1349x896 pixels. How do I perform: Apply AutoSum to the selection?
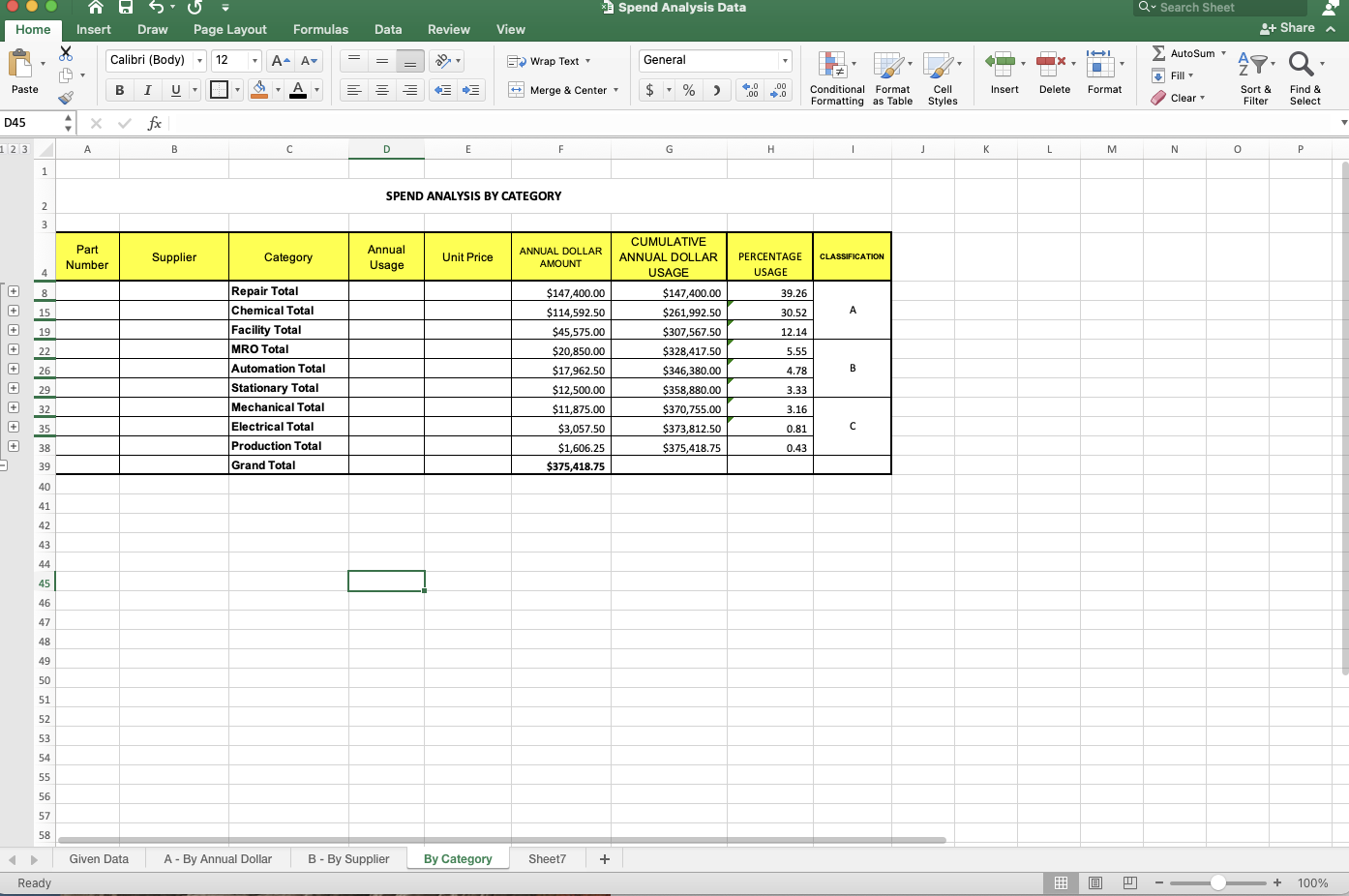[x=1183, y=53]
